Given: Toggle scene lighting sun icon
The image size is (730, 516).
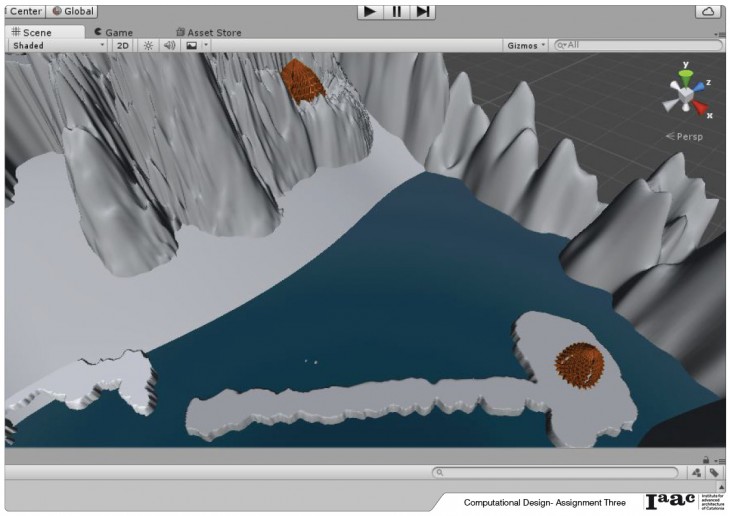Looking at the screenshot, I should click(148, 45).
